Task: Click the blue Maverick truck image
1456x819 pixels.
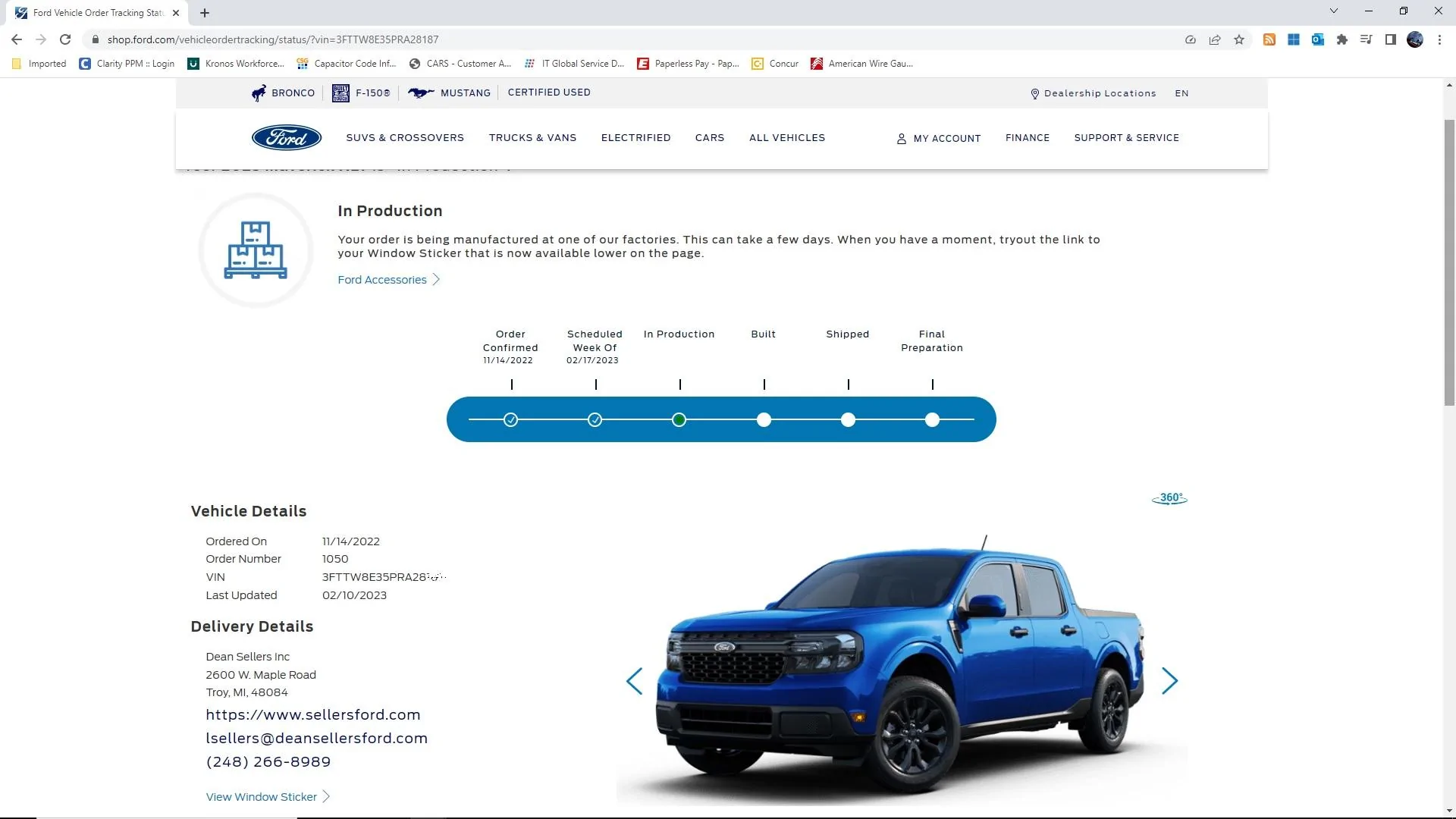Action: tap(902, 667)
